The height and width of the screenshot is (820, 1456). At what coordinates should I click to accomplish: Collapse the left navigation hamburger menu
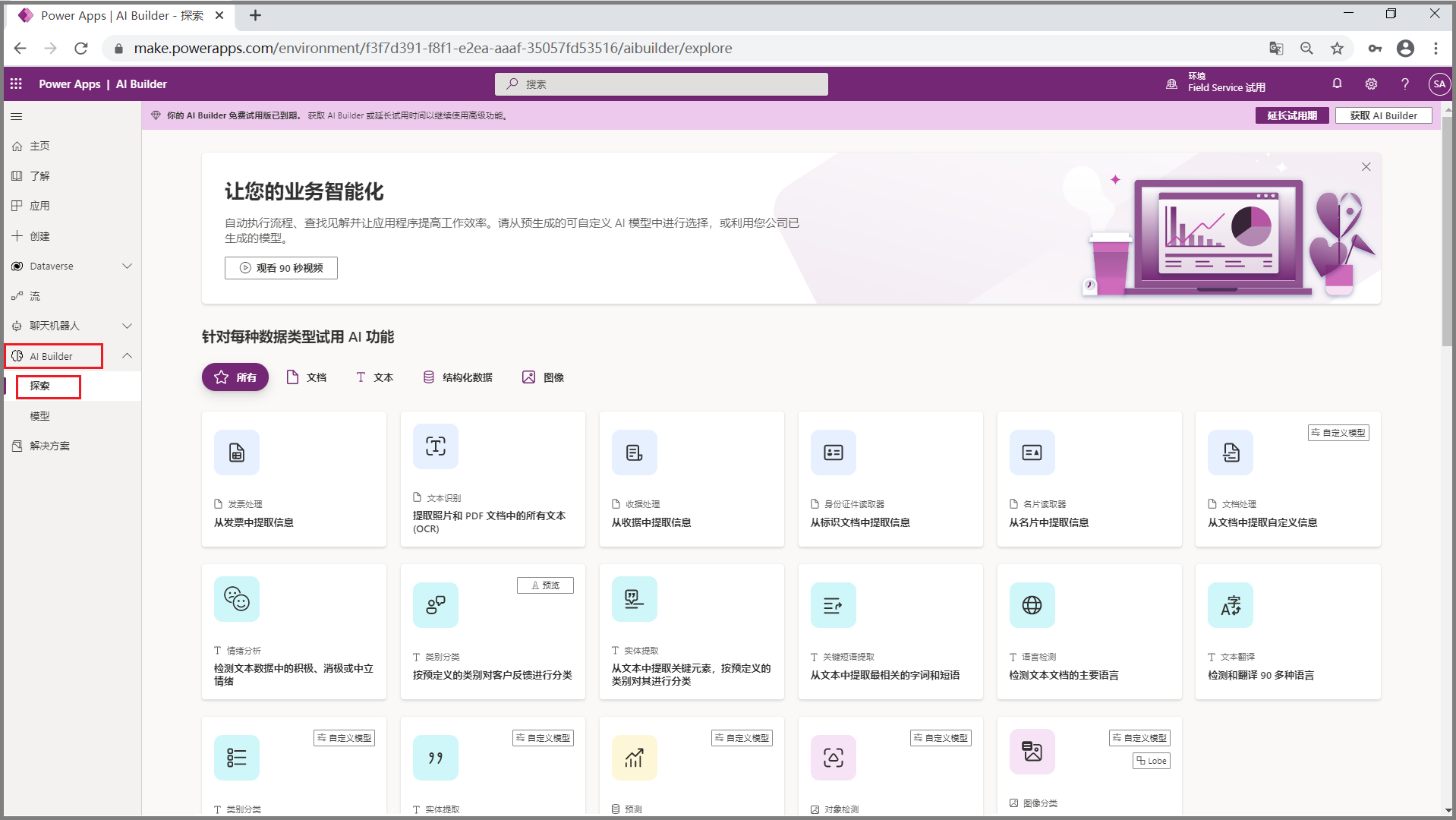(x=17, y=116)
